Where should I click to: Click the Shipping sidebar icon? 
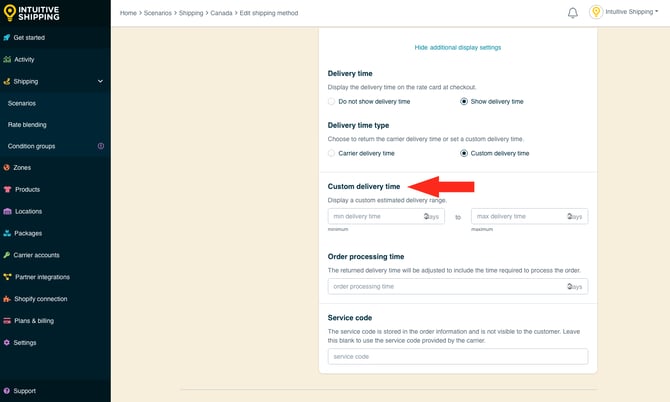(x=6, y=81)
